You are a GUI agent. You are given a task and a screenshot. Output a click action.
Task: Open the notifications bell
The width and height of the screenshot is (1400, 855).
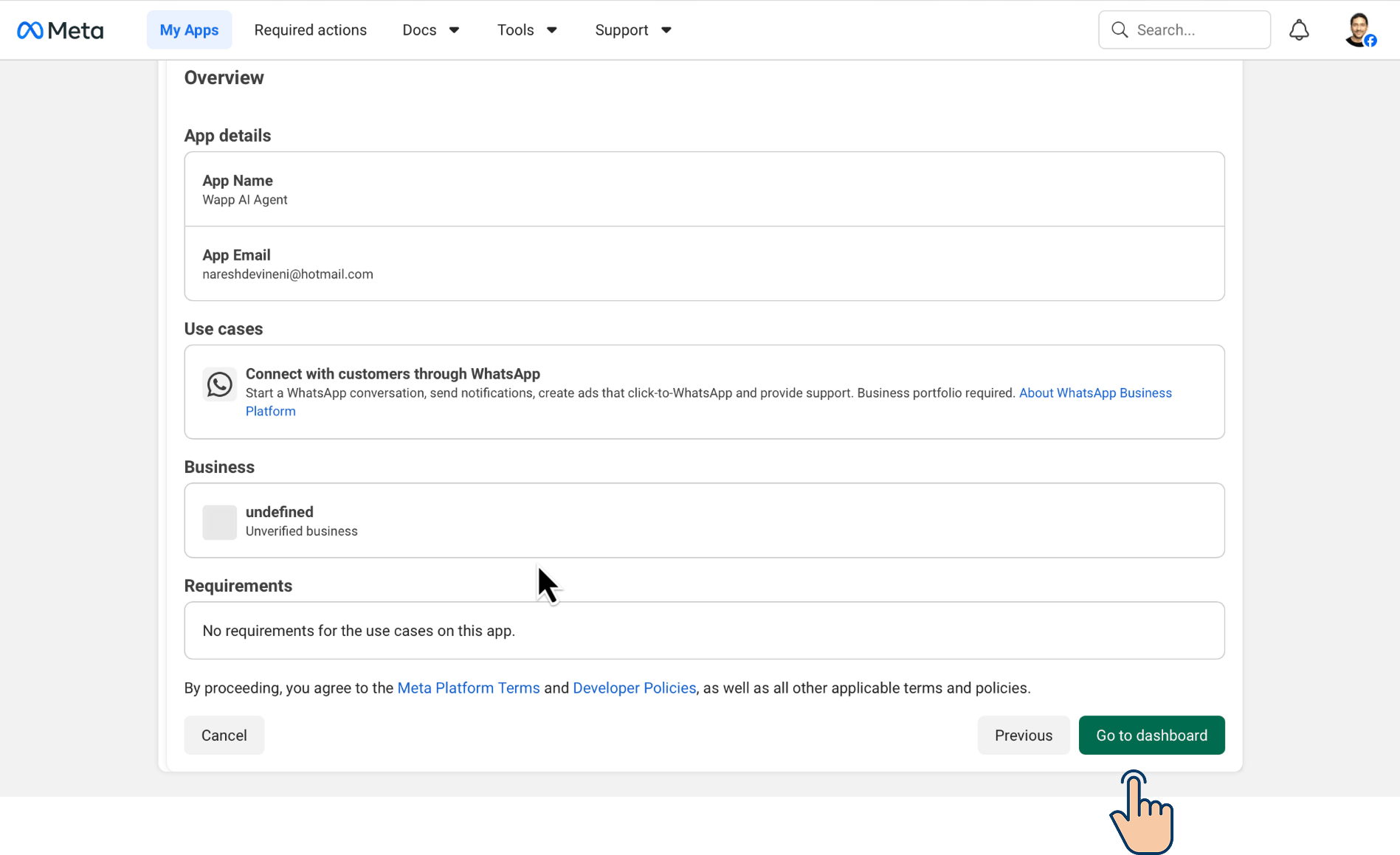pyautogui.click(x=1299, y=30)
